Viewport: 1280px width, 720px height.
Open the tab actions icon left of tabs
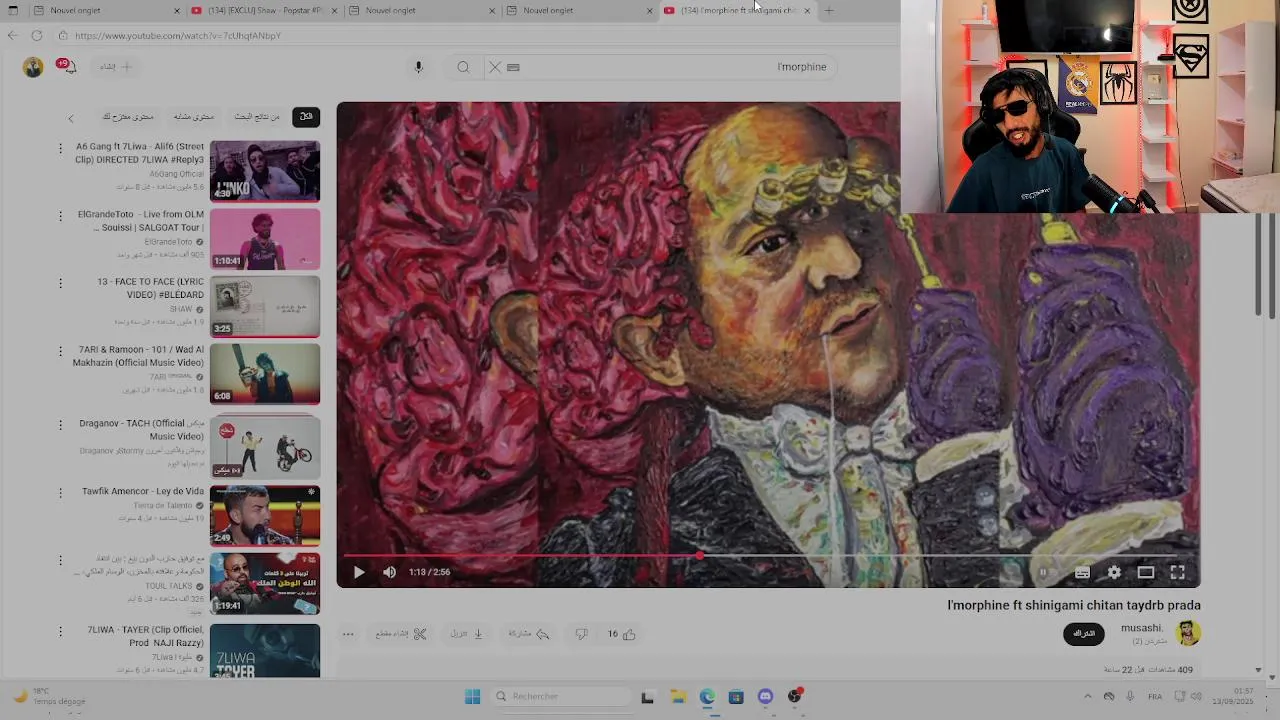point(11,11)
